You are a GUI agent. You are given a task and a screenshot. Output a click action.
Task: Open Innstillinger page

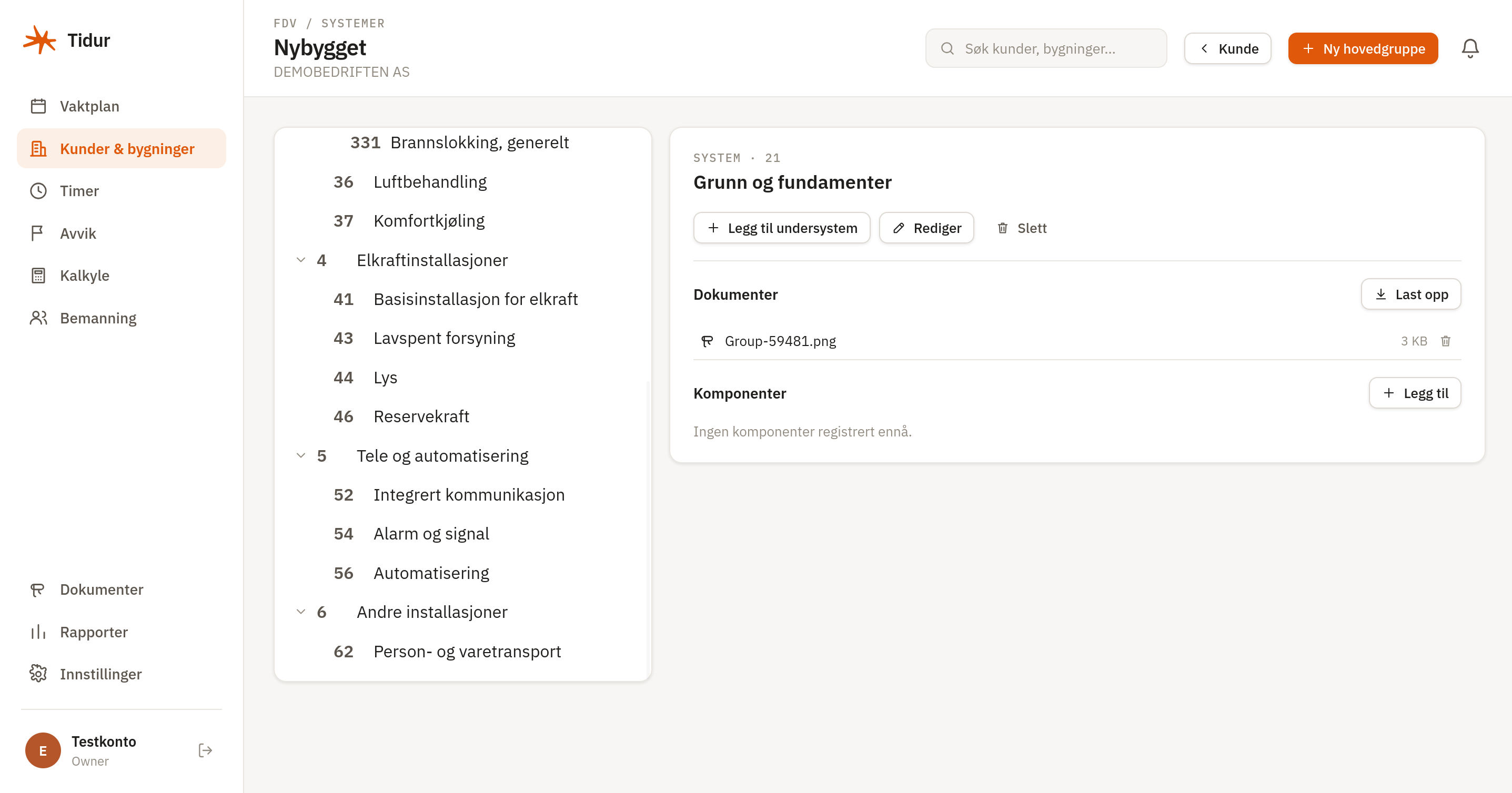[122, 674]
